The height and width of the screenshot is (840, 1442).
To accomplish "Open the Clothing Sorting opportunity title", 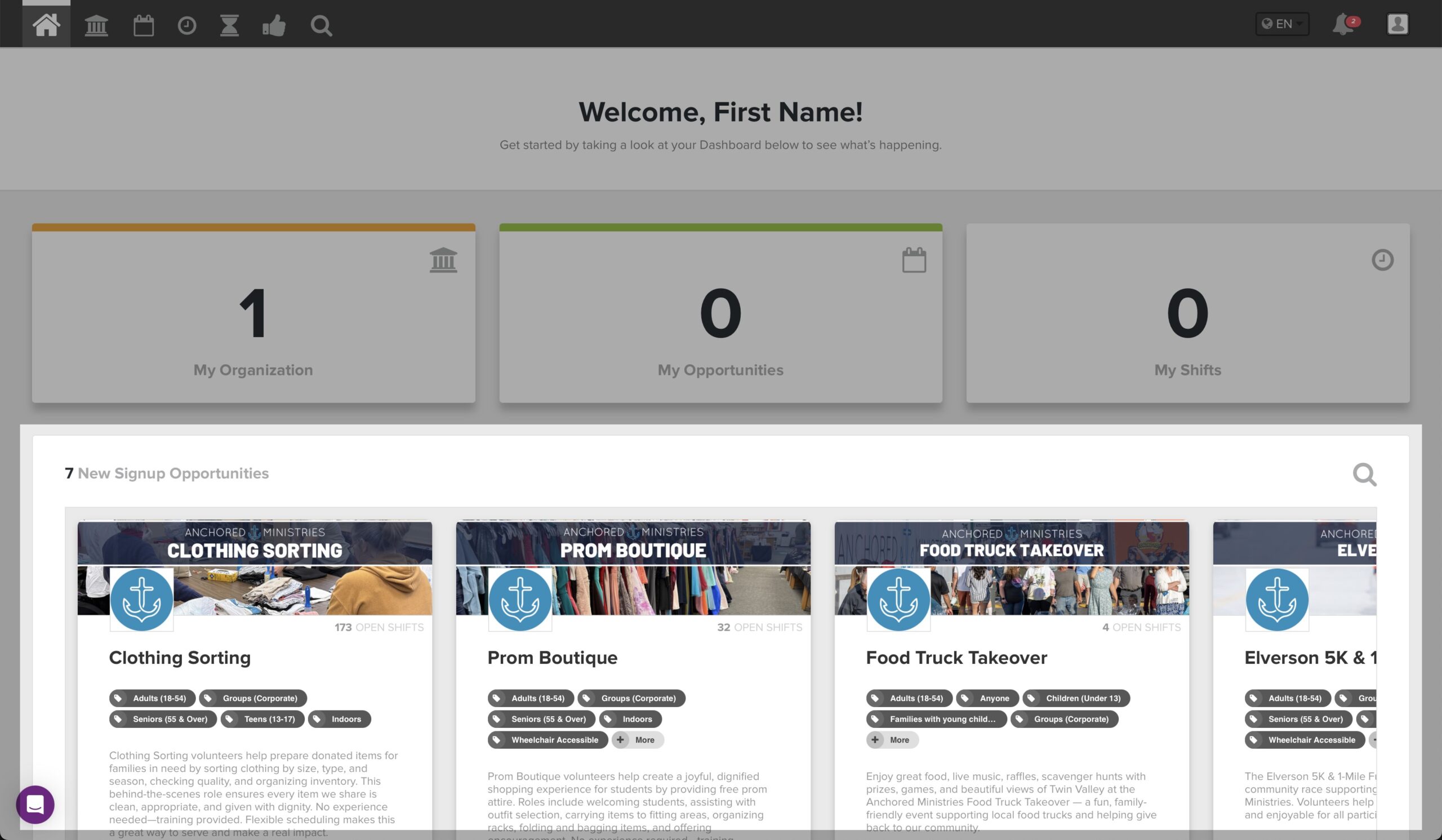I will click(x=180, y=658).
